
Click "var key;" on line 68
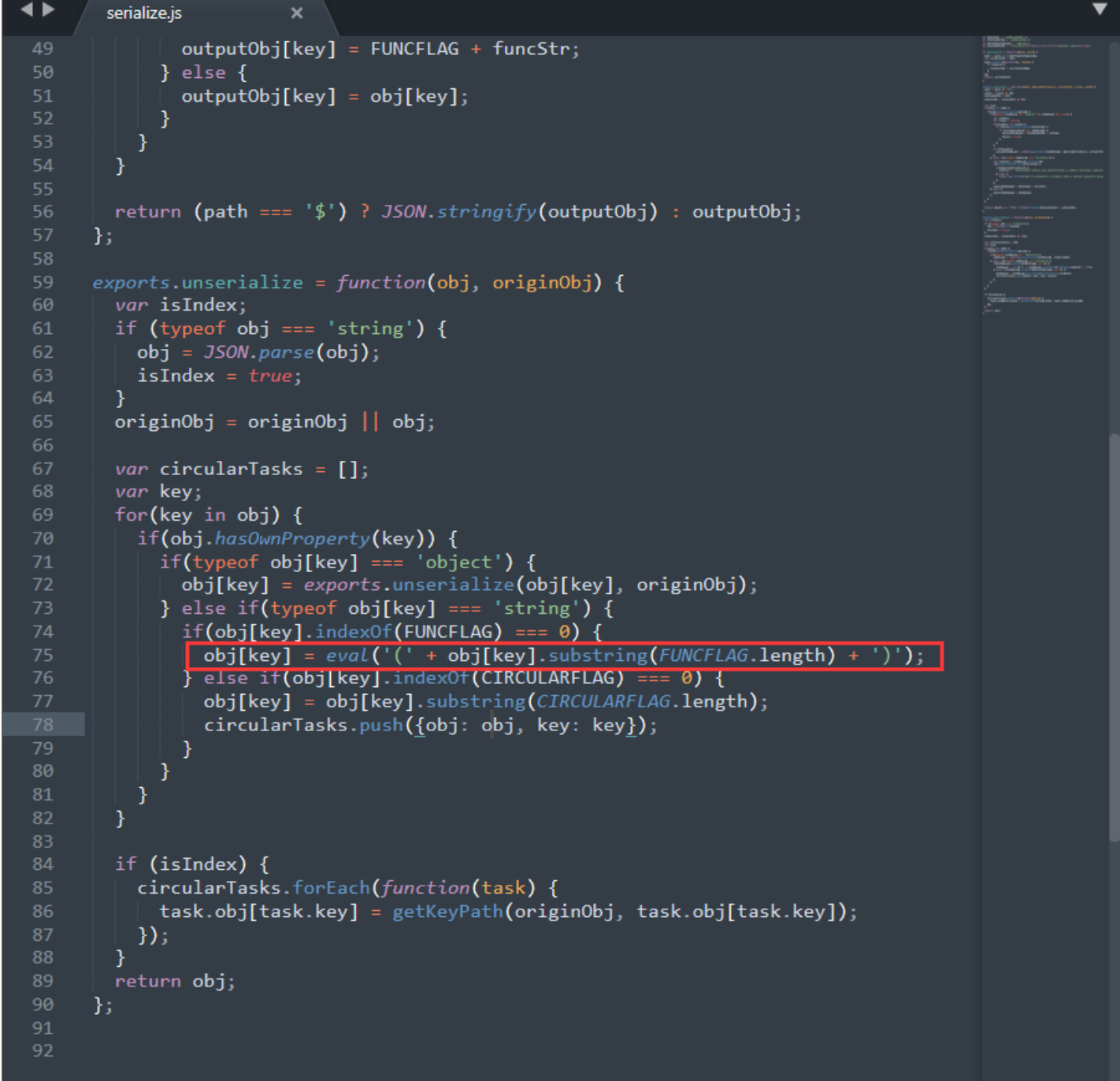point(158,492)
